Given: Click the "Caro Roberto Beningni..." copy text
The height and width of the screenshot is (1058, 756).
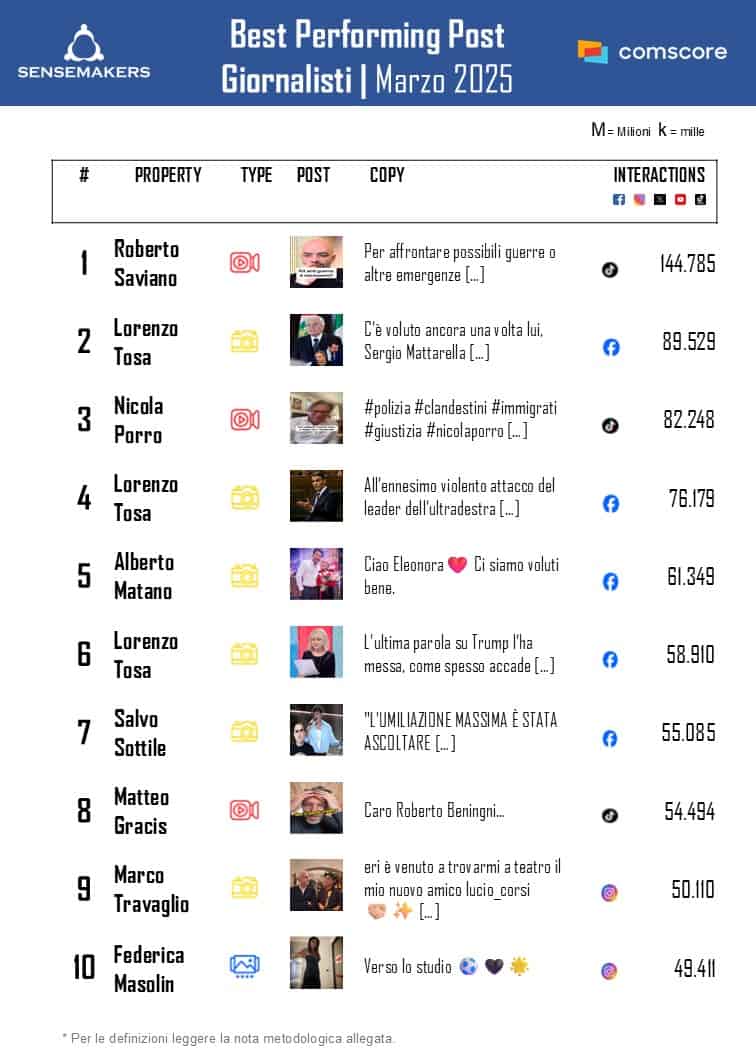Looking at the screenshot, I should pos(433,811).
